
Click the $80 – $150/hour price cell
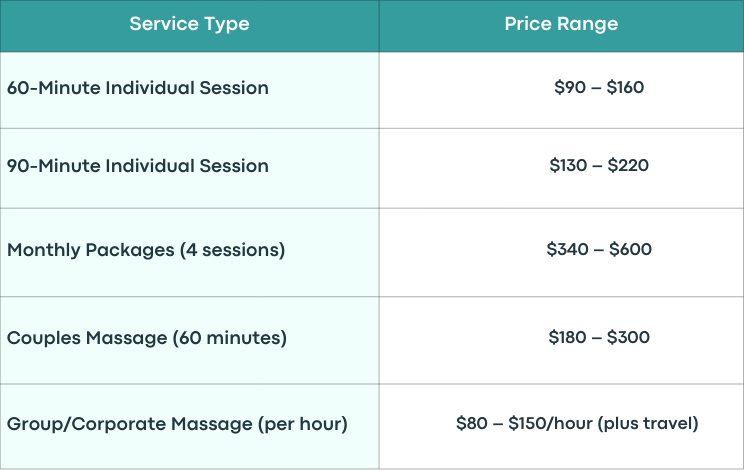[x=561, y=426]
